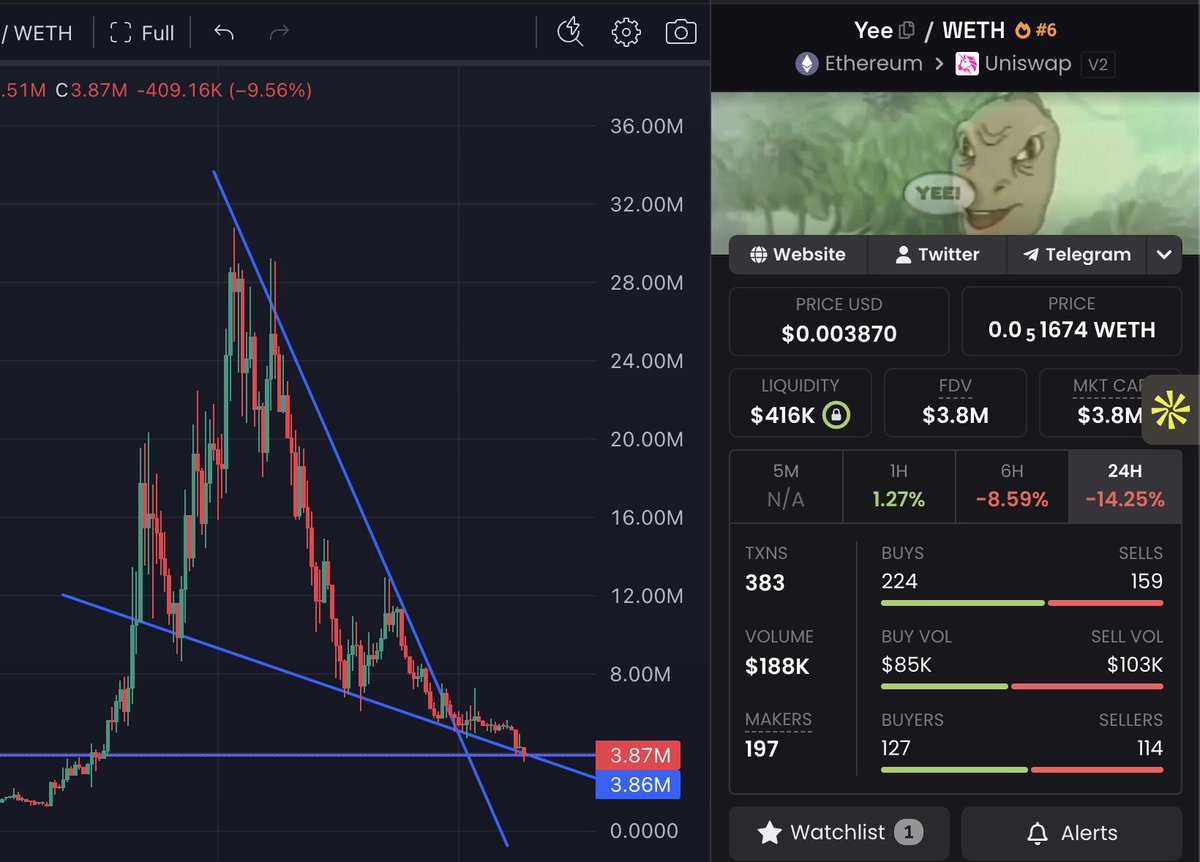Image resolution: width=1200 pixels, height=862 pixels.
Task: Open chart settings with the gear icon
Action: tap(626, 32)
